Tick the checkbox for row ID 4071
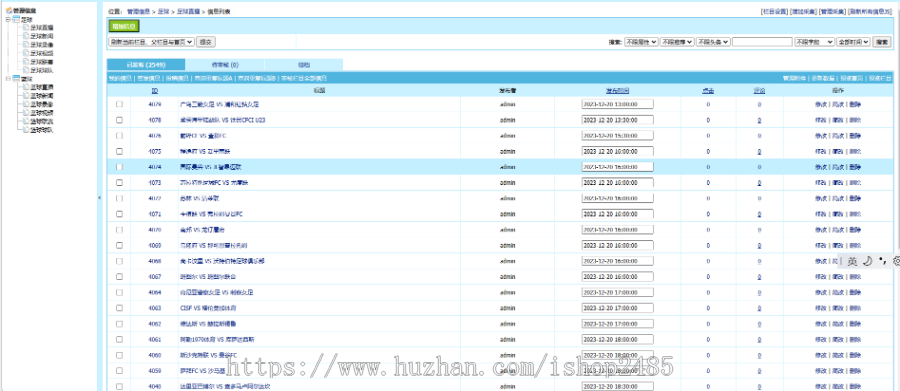This screenshot has height=391, width=900. pos(119,214)
